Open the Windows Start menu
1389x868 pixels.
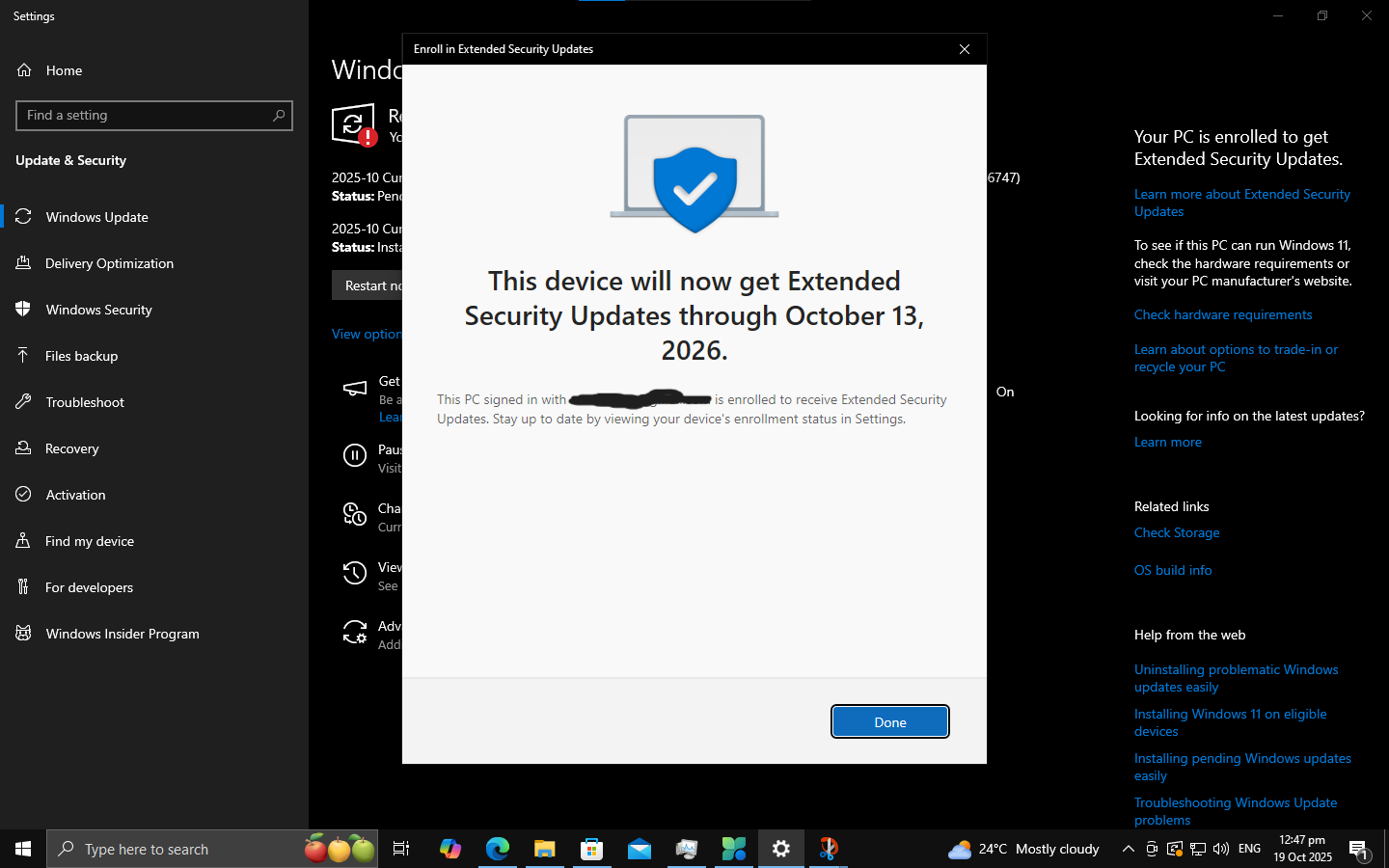23,849
